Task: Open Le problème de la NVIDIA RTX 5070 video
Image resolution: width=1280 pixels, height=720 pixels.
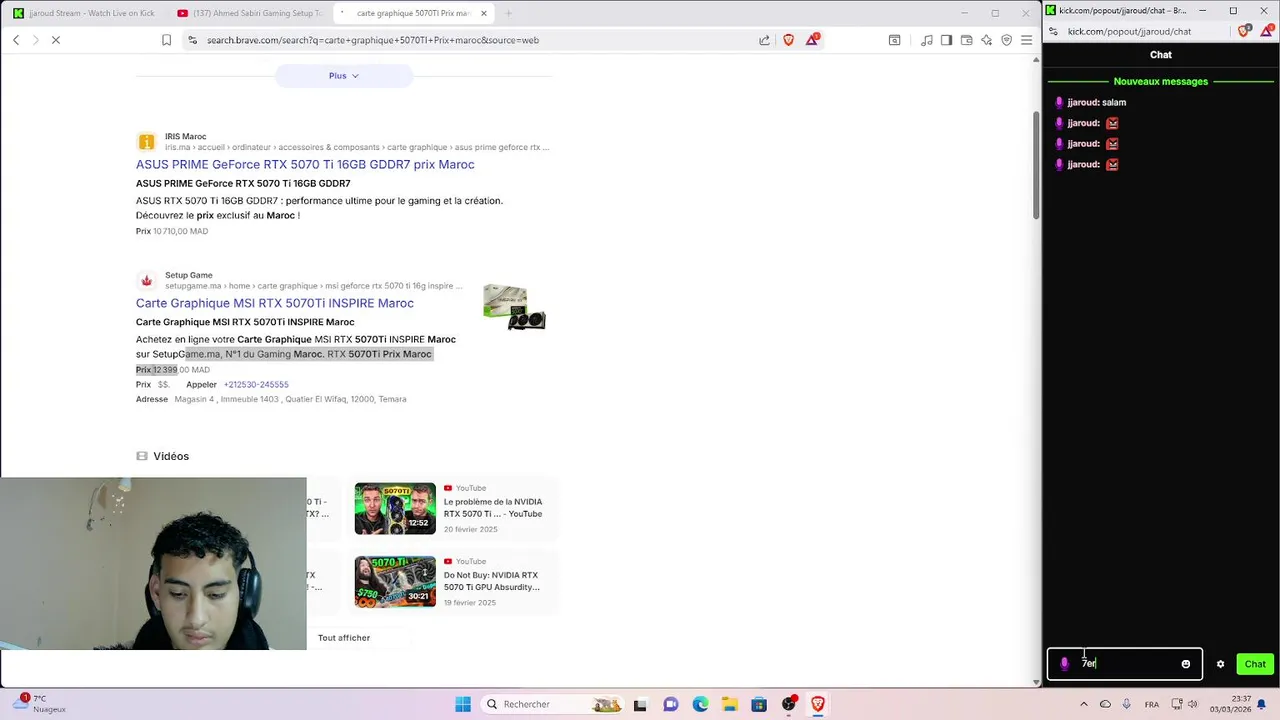Action: tap(493, 508)
